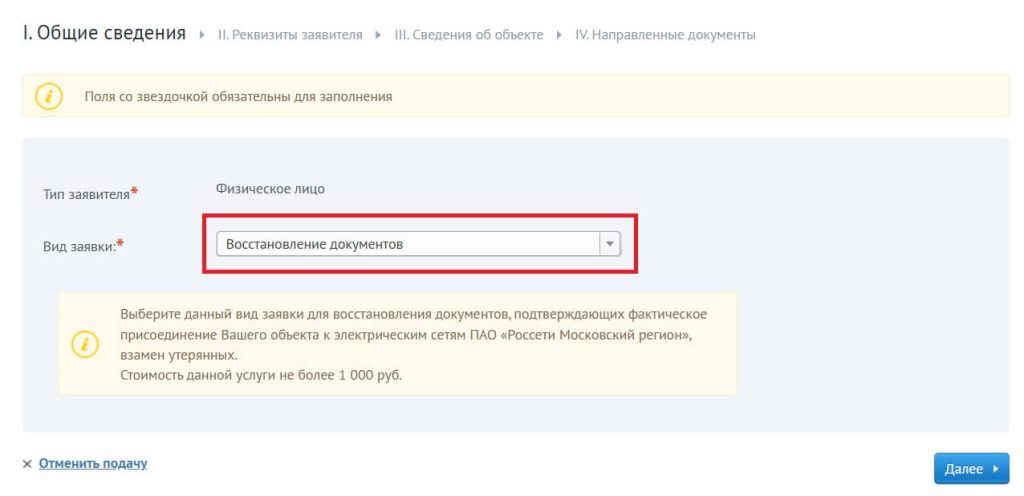Expand the Вид заявки dropdown arrow
Viewport: 1024px width, 496px height.
[x=610, y=244]
